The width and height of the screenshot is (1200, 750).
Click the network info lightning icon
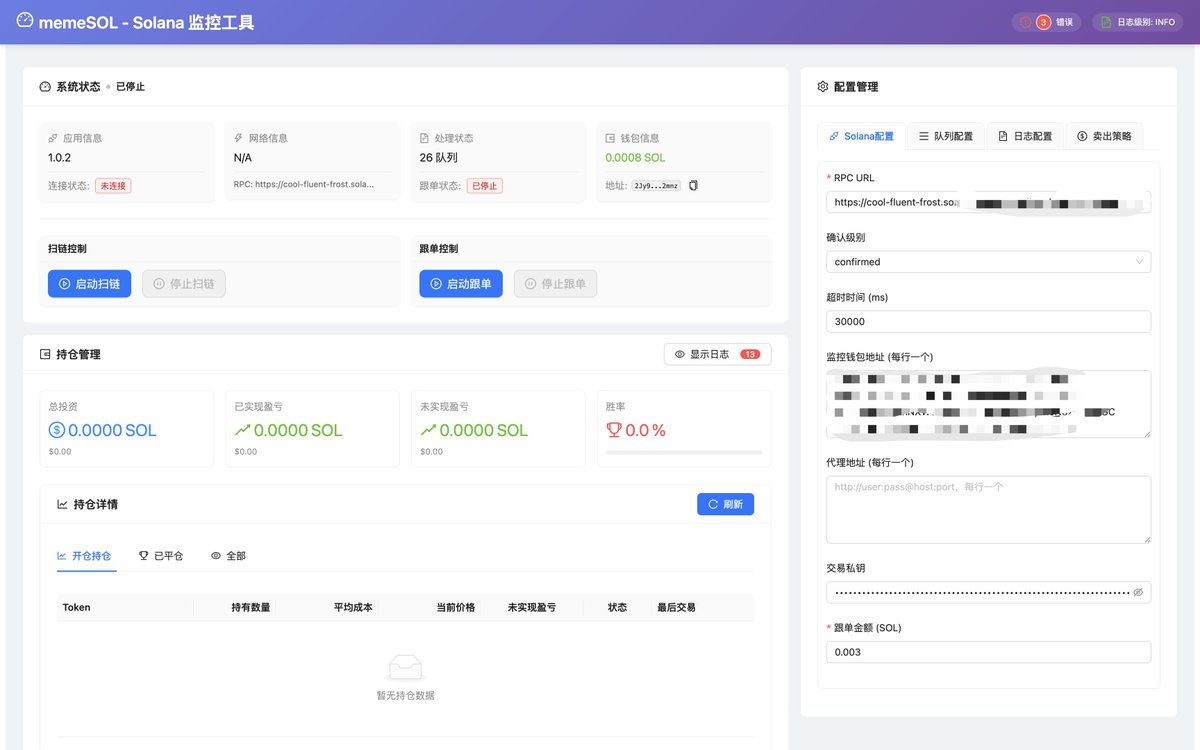(238, 138)
